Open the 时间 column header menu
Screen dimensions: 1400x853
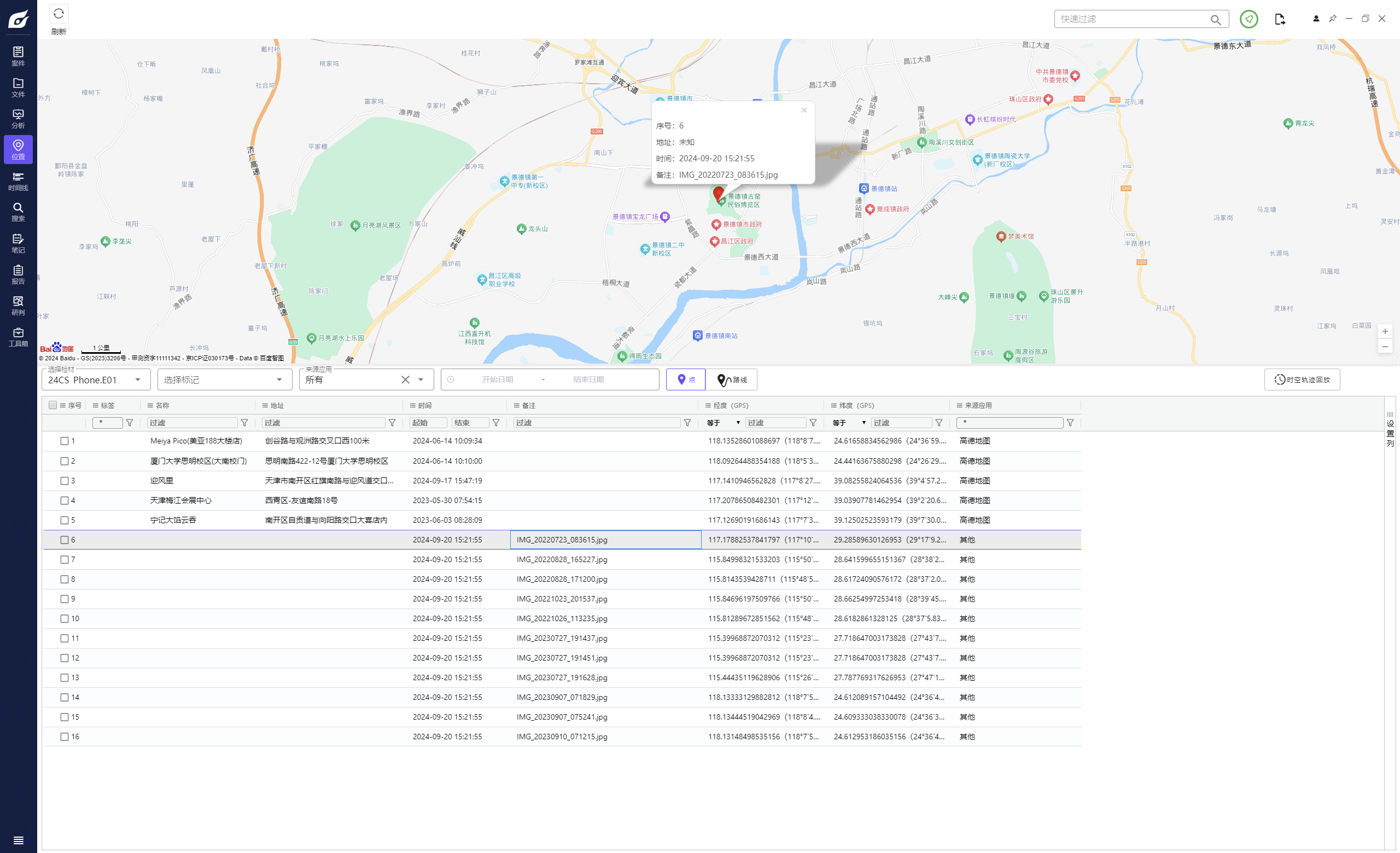point(413,406)
